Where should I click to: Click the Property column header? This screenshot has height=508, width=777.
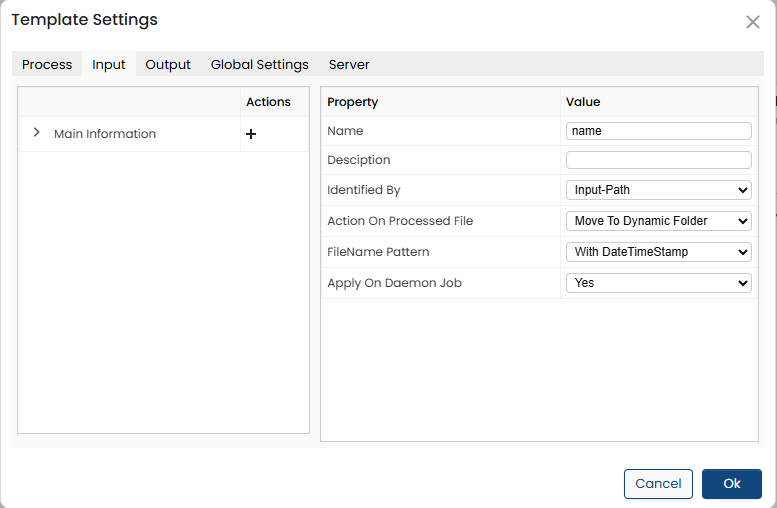click(353, 102)
